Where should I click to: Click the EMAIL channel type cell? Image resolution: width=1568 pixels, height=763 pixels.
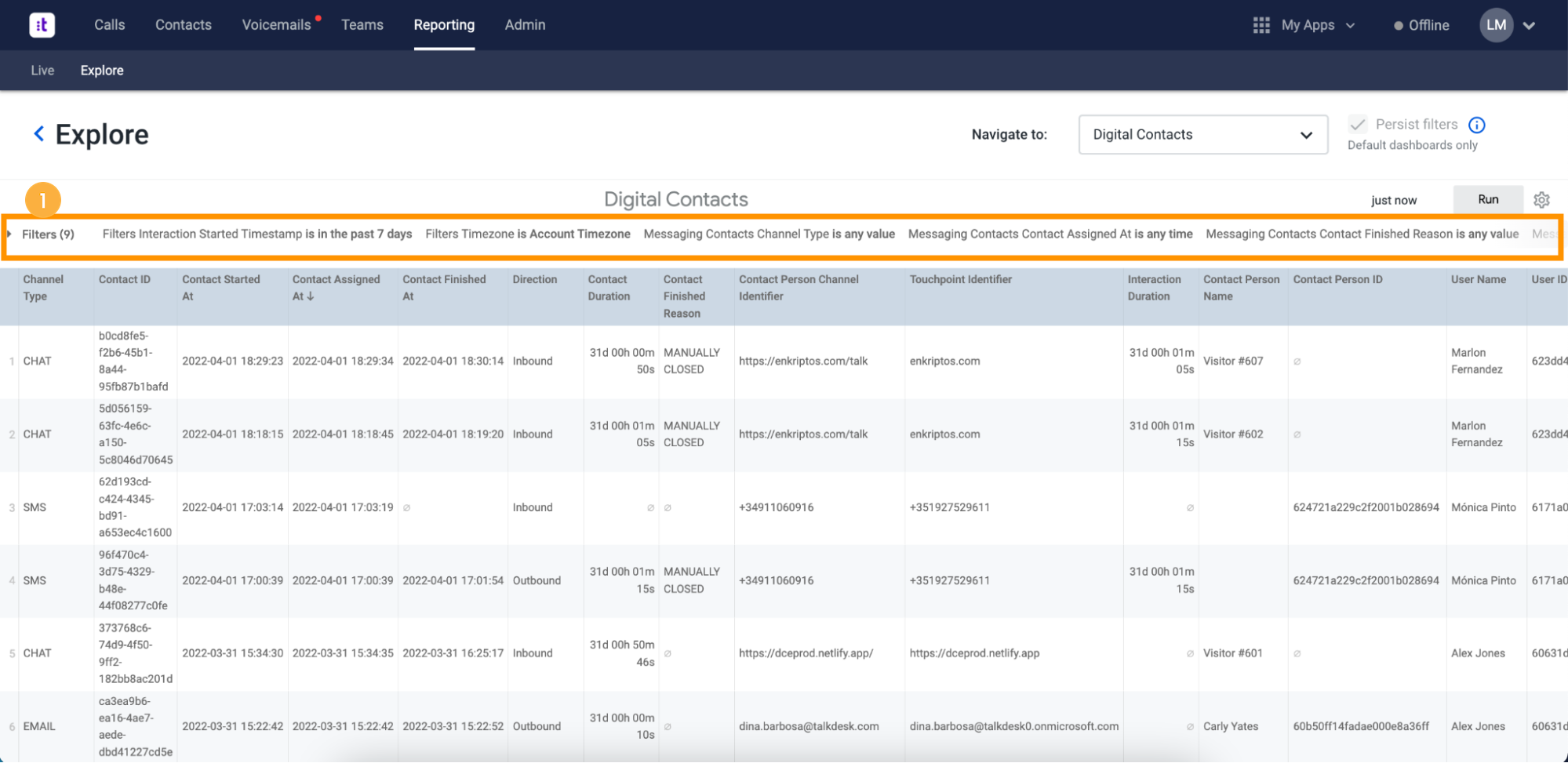[39, 727]
